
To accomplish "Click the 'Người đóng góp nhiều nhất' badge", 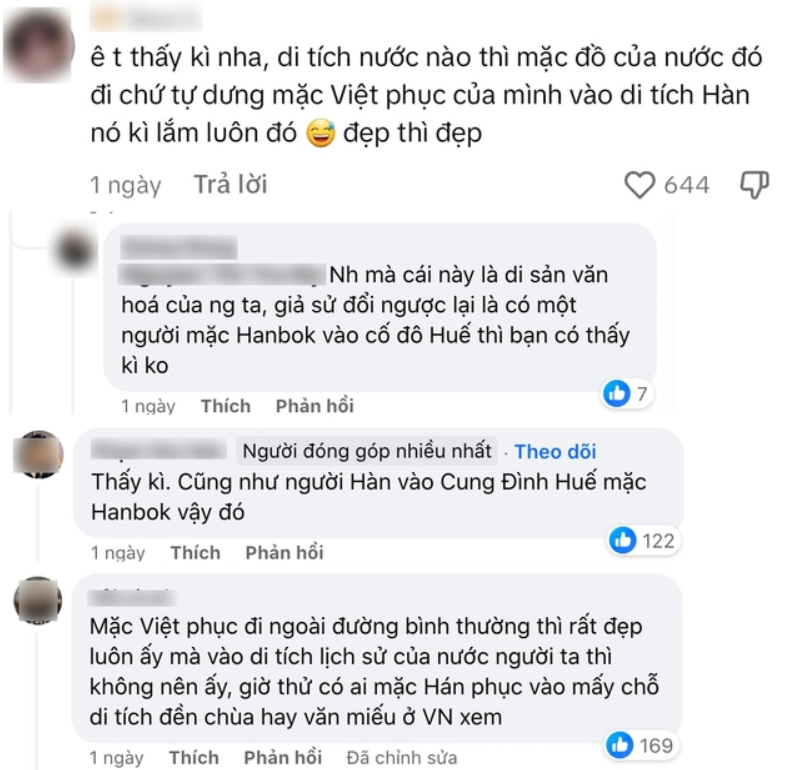I will point(367,451).
